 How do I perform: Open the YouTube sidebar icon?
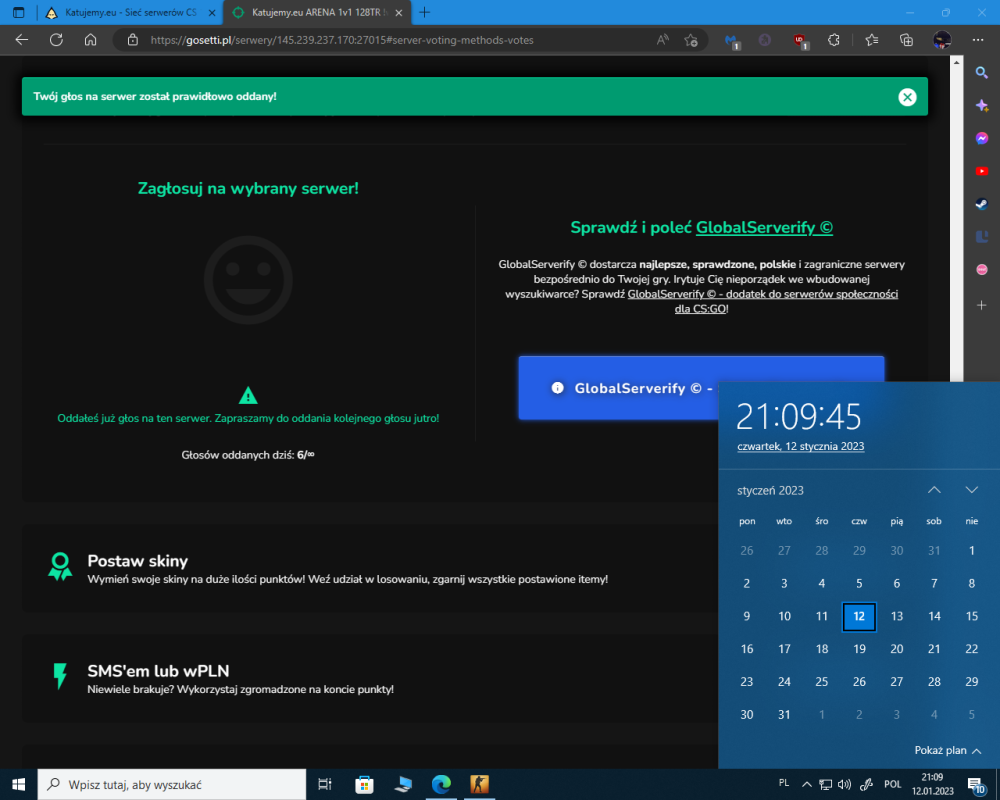tap(982, 171)
